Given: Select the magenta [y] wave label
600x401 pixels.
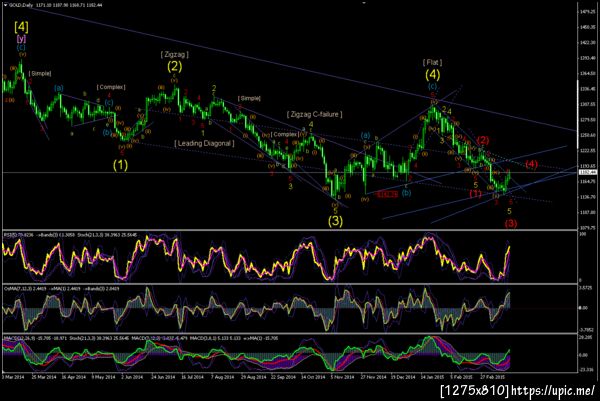Looking at the screenshot, I should (x=21, y=39).
